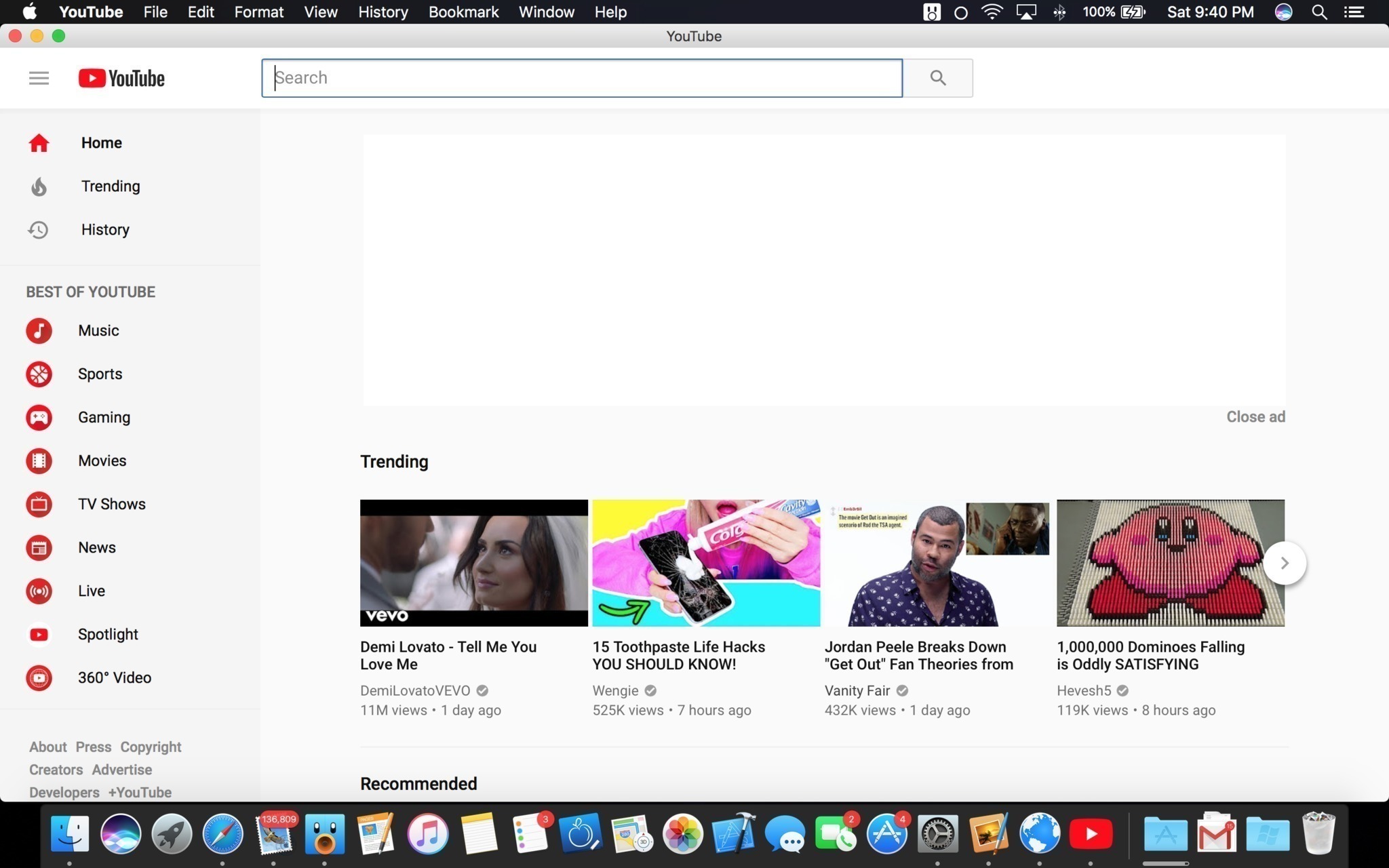The height and width of the screenshot is (868, 1389).
Task: Open the Edit menu
Action: tap(201, 12)
